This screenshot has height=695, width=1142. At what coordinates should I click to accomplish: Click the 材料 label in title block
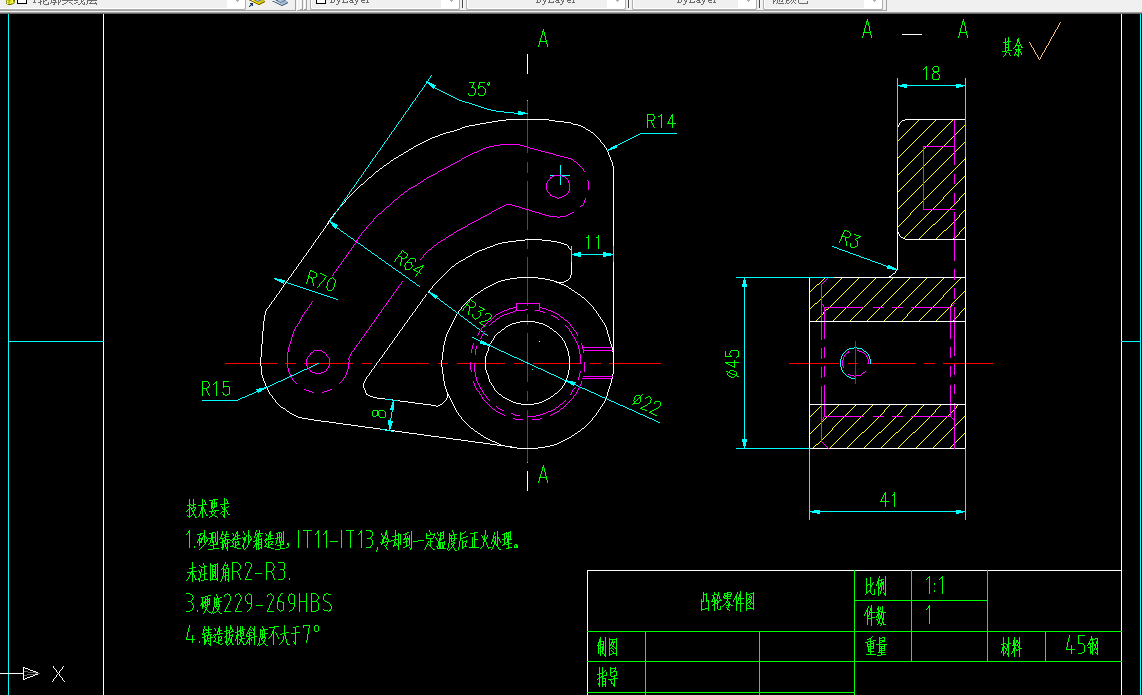[x=1011, y=647]
